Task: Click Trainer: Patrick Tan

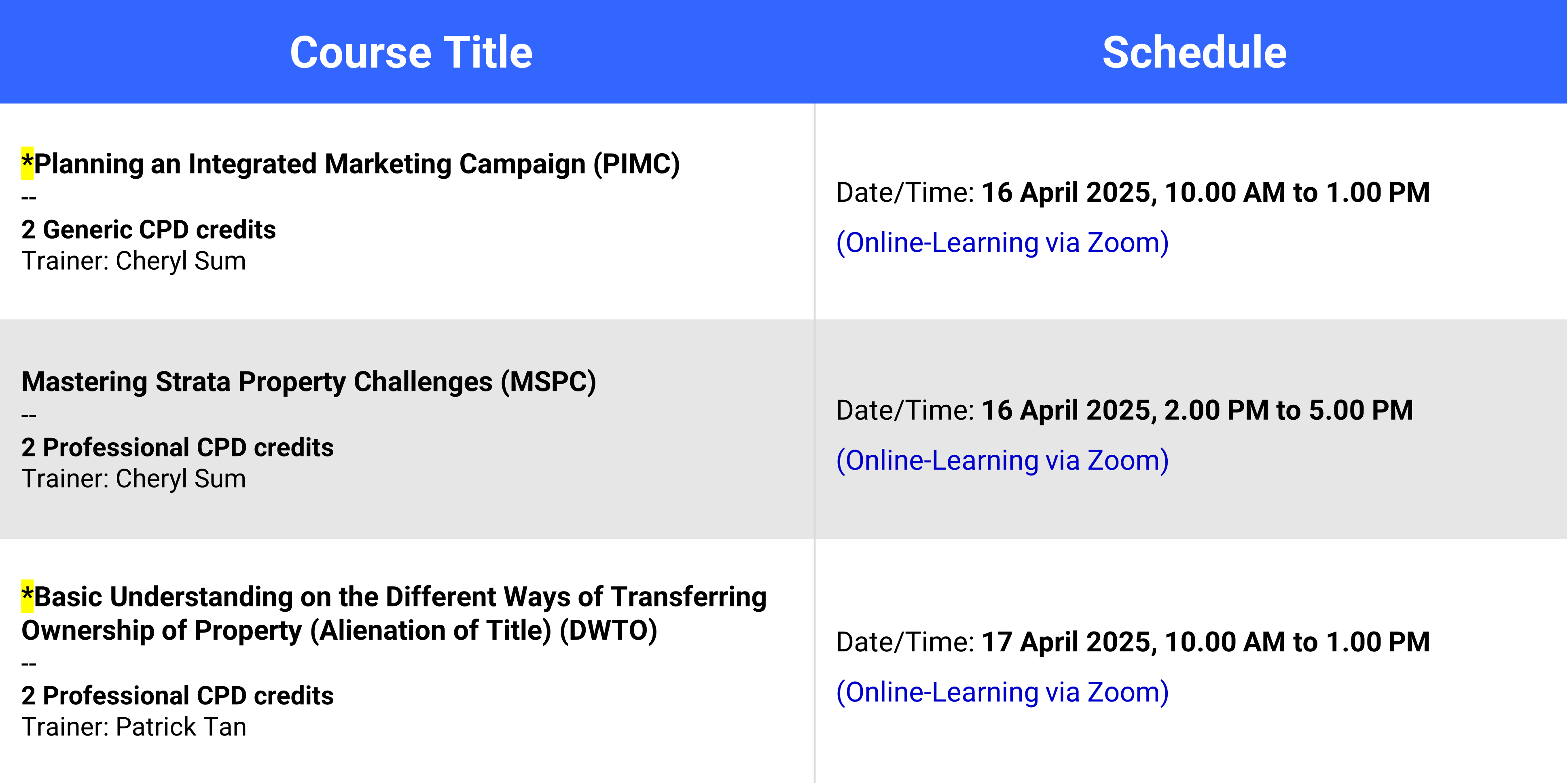Action: pos(134,727)
